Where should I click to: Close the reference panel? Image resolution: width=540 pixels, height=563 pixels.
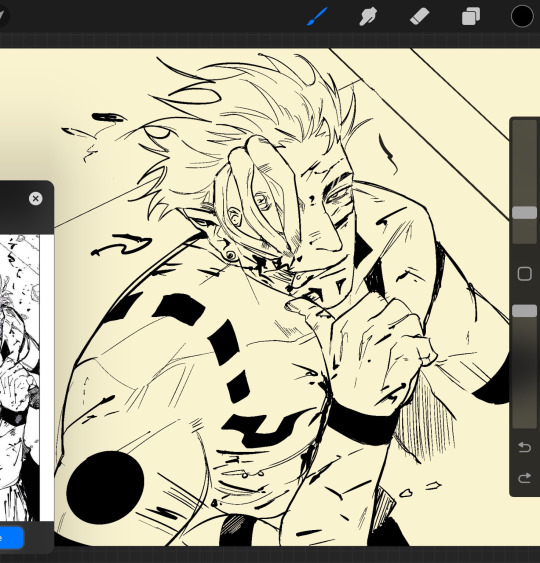[x=36, y=199]
